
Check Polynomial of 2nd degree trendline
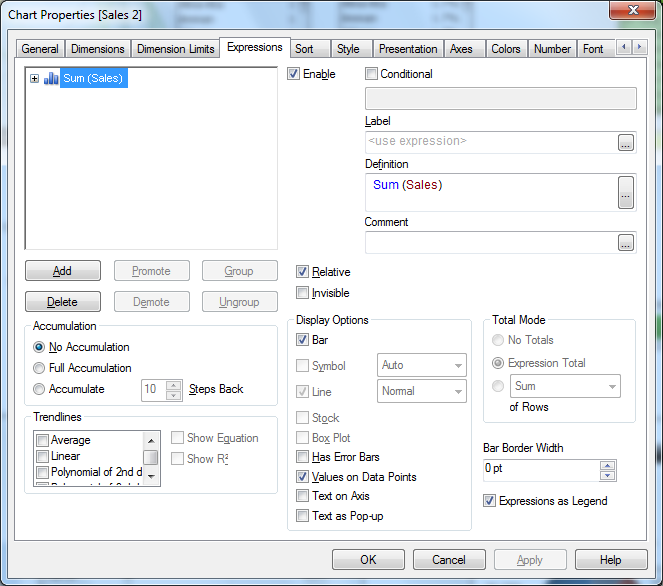[42, 472]
